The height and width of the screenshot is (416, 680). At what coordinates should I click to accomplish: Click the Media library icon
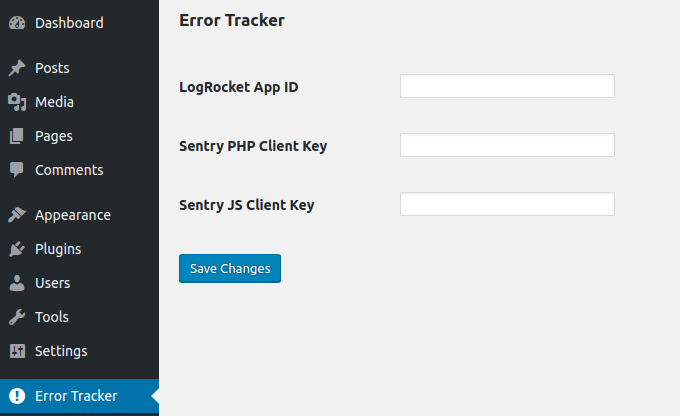(x=17, y=102)
